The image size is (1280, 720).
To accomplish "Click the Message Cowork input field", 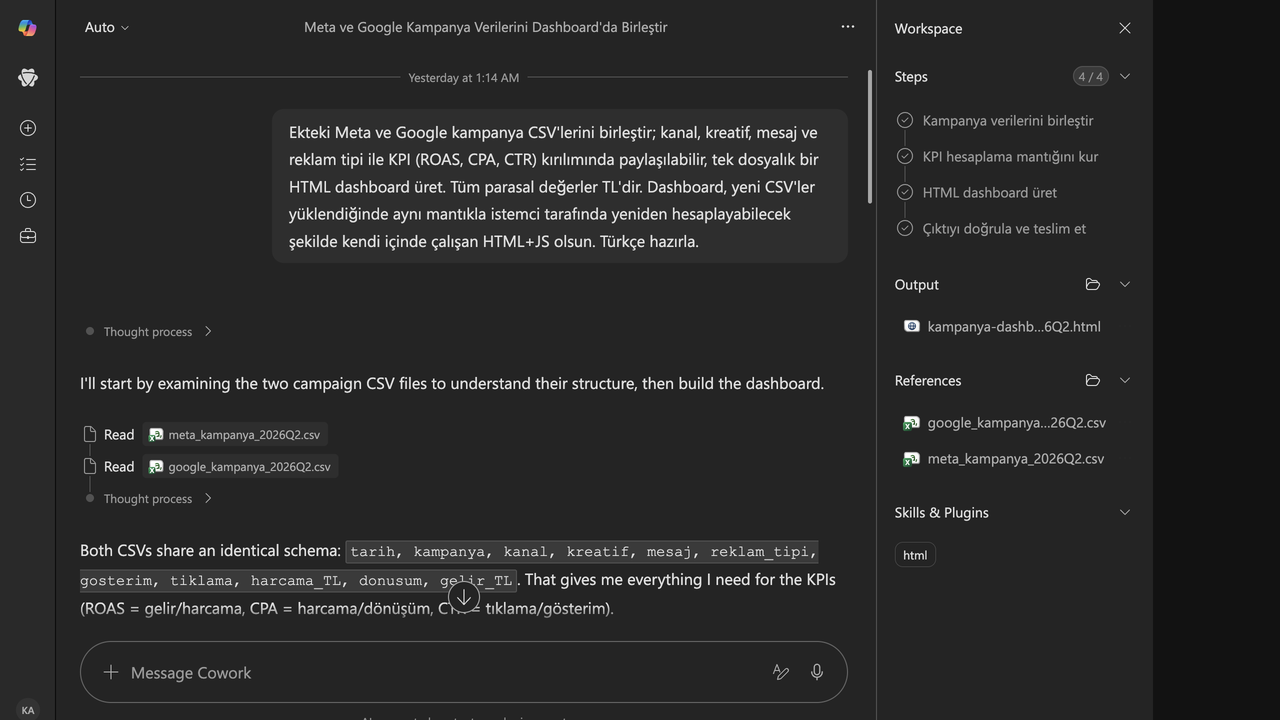I will click(440, 672).
